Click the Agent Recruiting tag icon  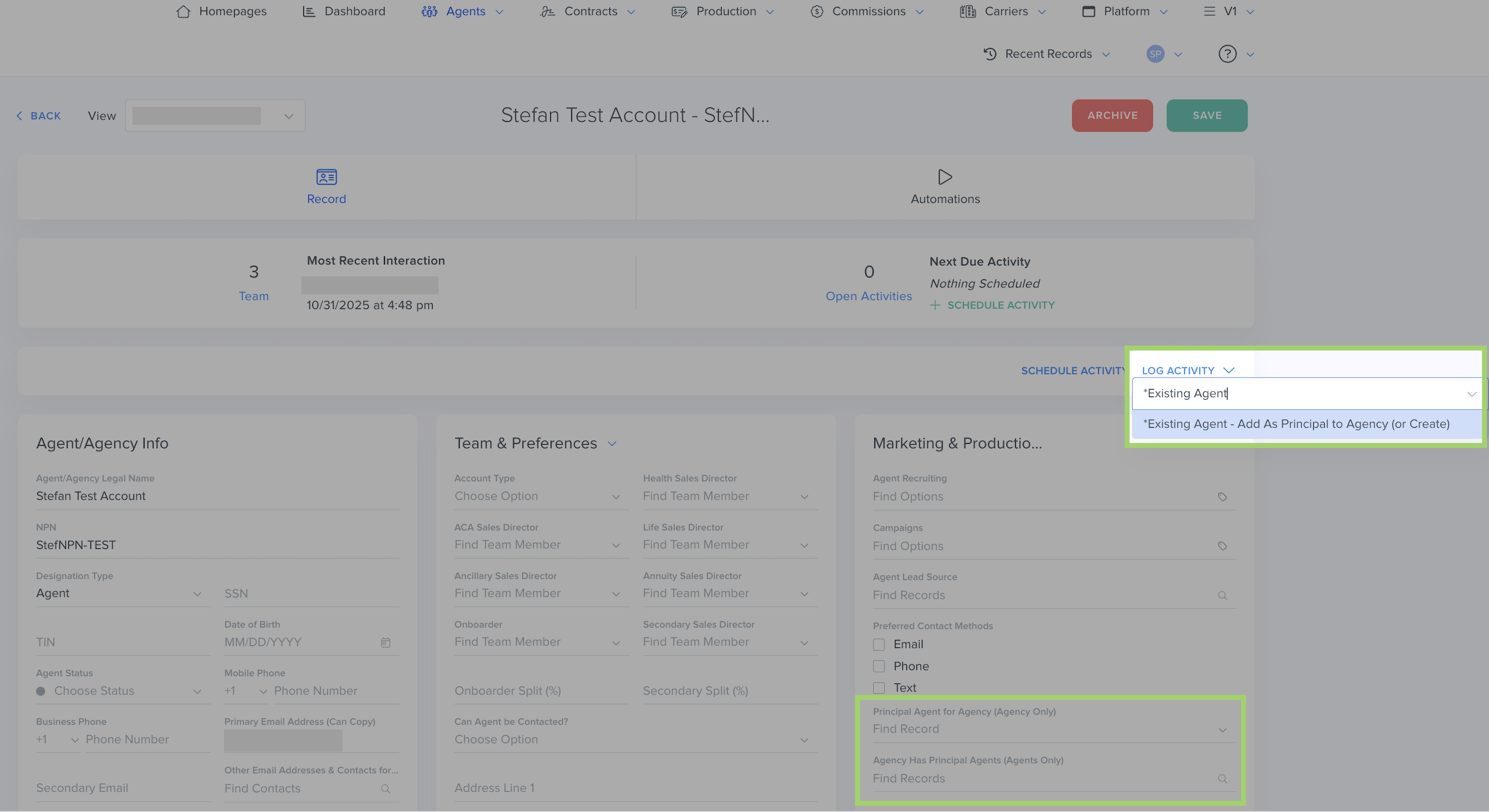tap(1222, 497)
